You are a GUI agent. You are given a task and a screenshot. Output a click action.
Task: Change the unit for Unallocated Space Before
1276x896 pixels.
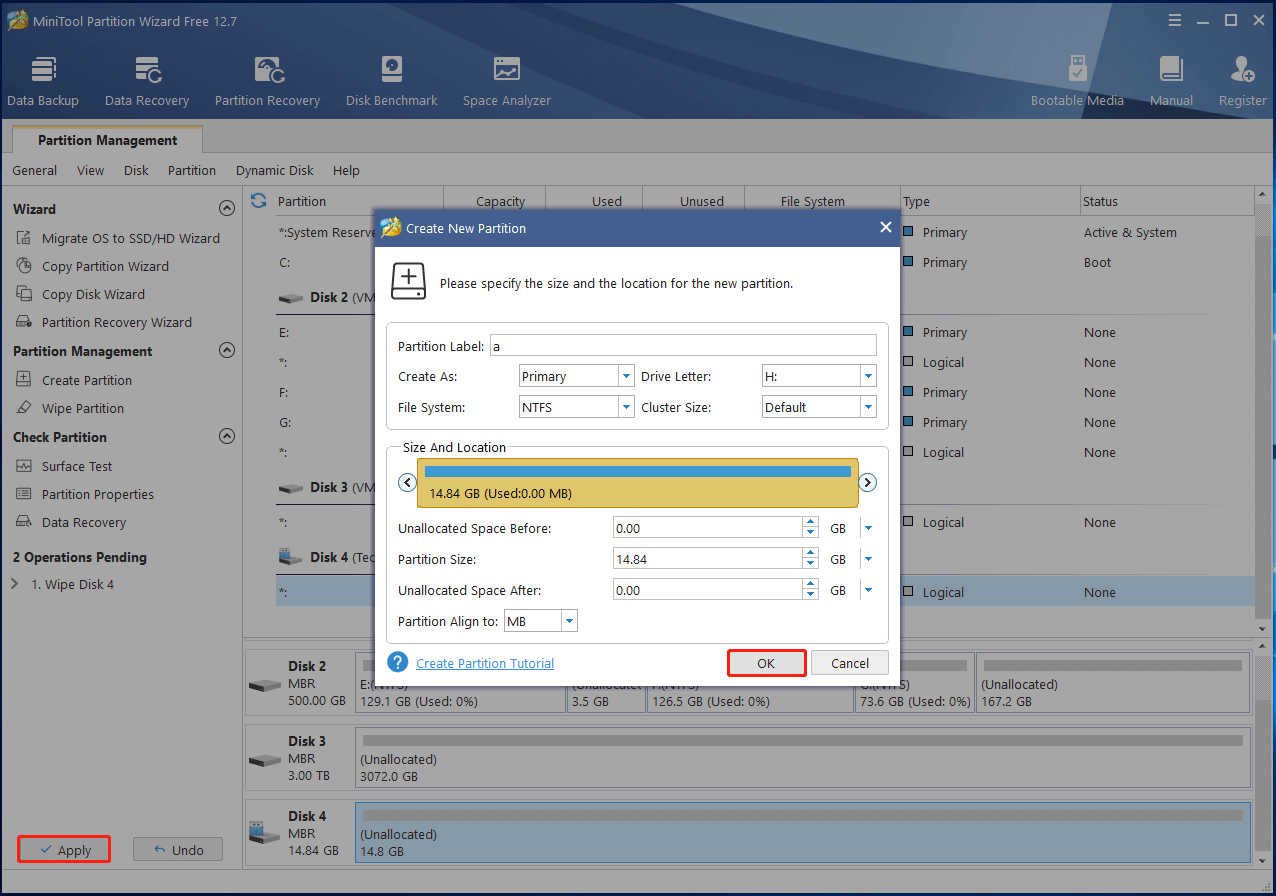pyautogui.click(x=868, y=528)
